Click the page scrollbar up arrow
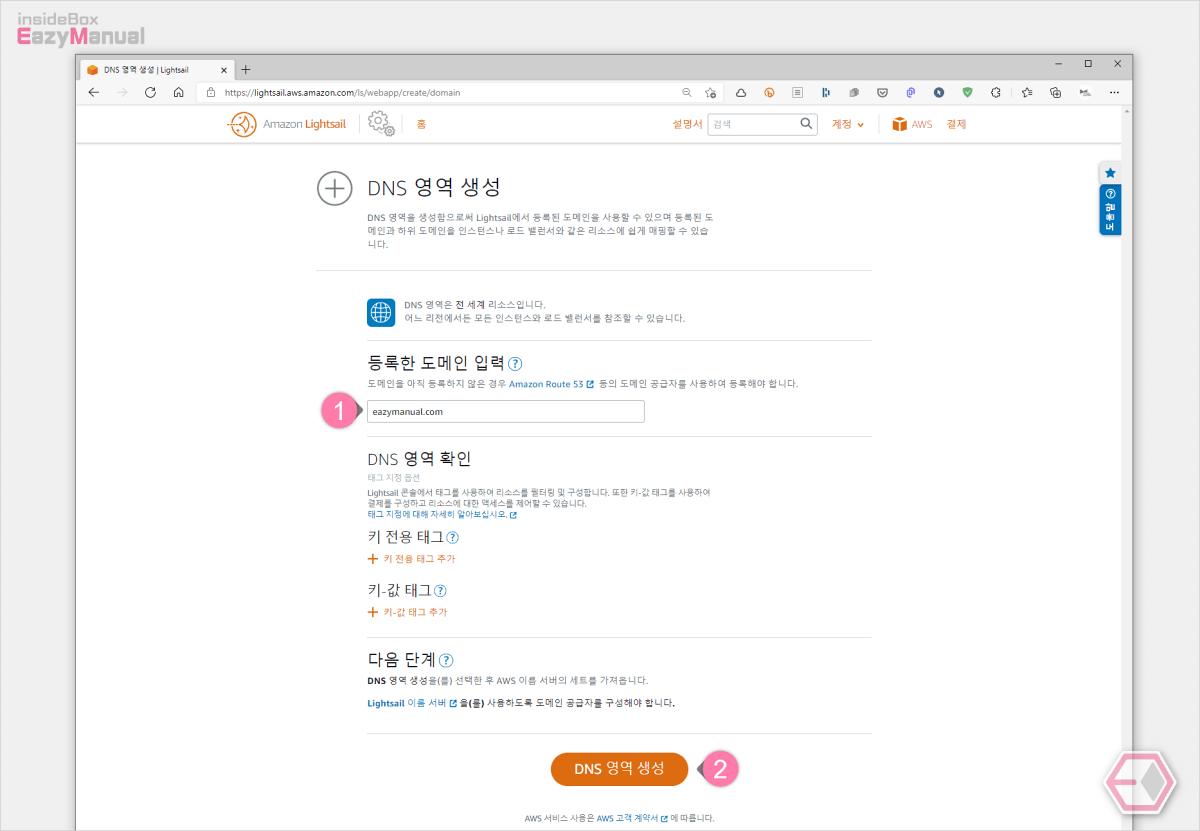The height and width of the screenshot is (831, 1200). 1127,111
